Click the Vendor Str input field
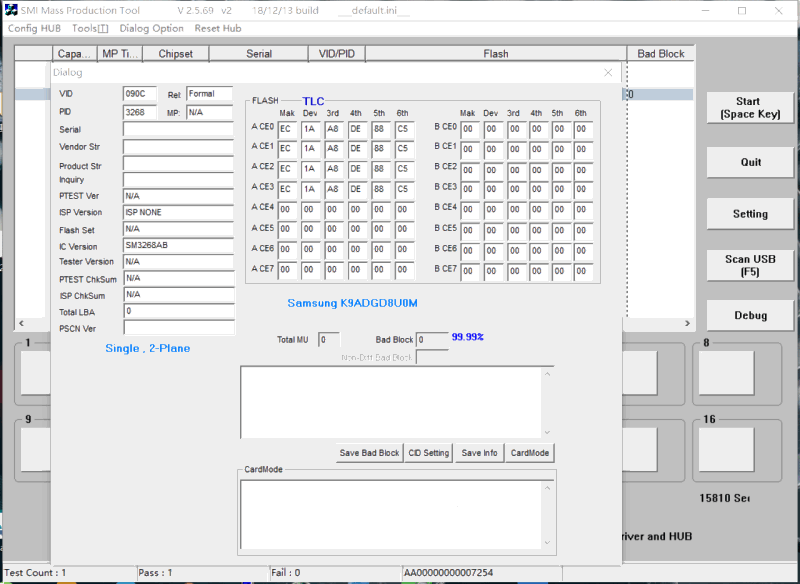Screen dimensions: 800x584 (x=178, y=147)
